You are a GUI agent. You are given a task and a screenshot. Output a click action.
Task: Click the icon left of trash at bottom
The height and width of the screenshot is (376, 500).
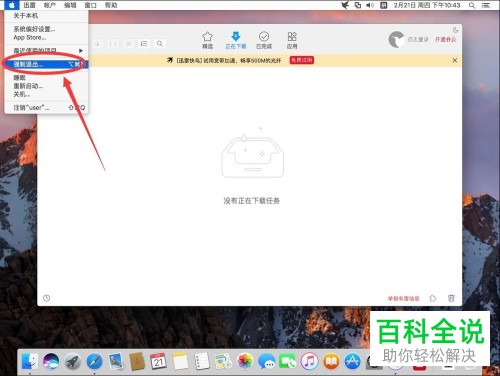pyautogui.click(x=433, y=298)
